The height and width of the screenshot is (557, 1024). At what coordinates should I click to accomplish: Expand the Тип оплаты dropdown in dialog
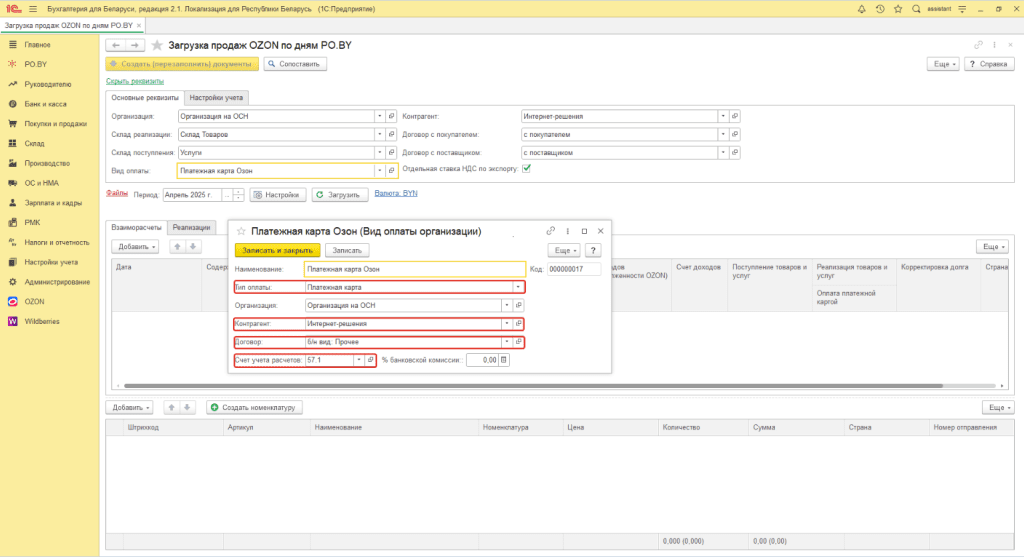coord(518,287)
